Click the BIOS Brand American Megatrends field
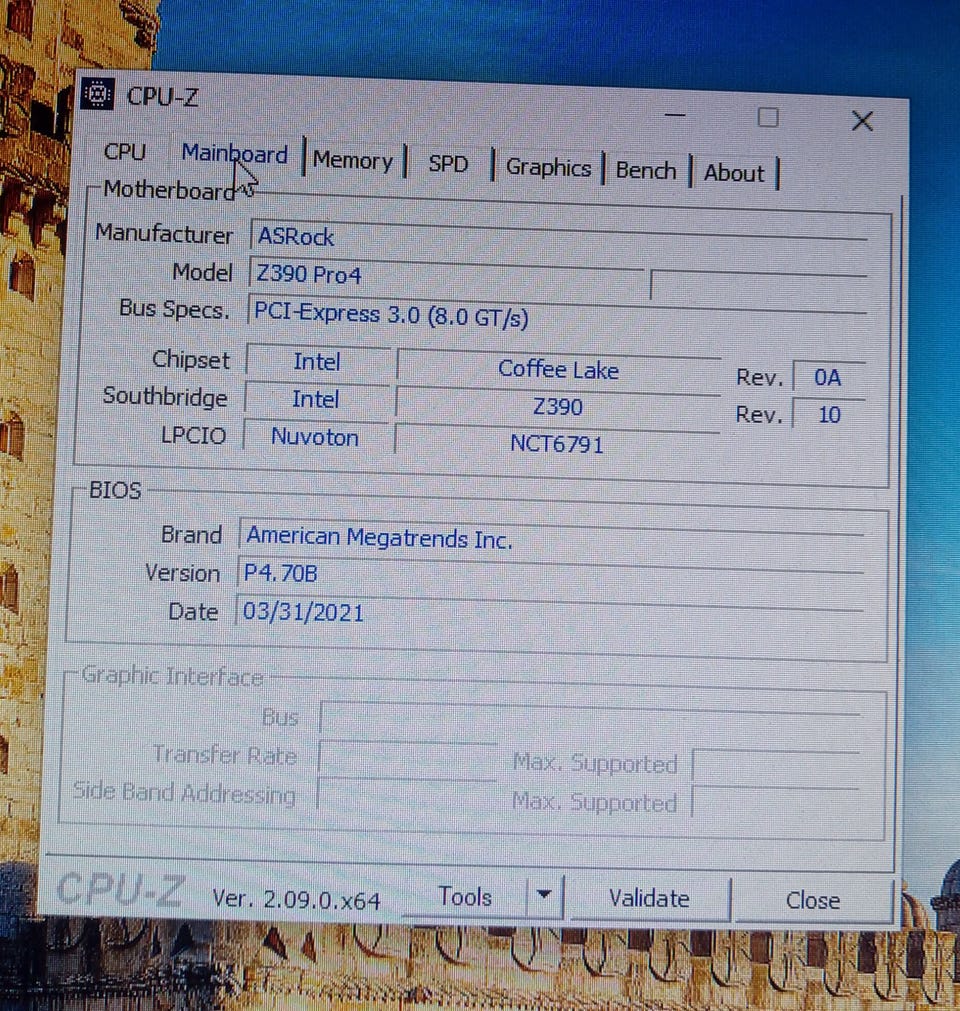Viewport: 960px width, 1011px height. [551, 538]
